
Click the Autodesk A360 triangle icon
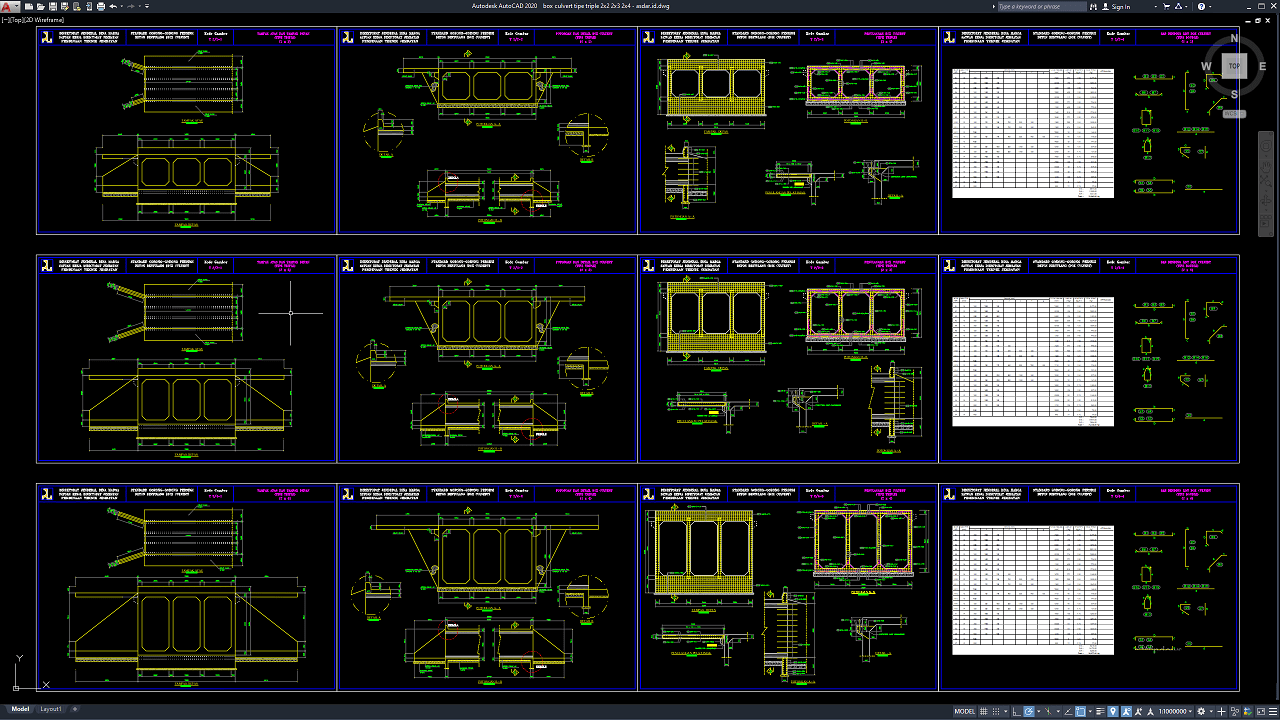click(1179, 6)
